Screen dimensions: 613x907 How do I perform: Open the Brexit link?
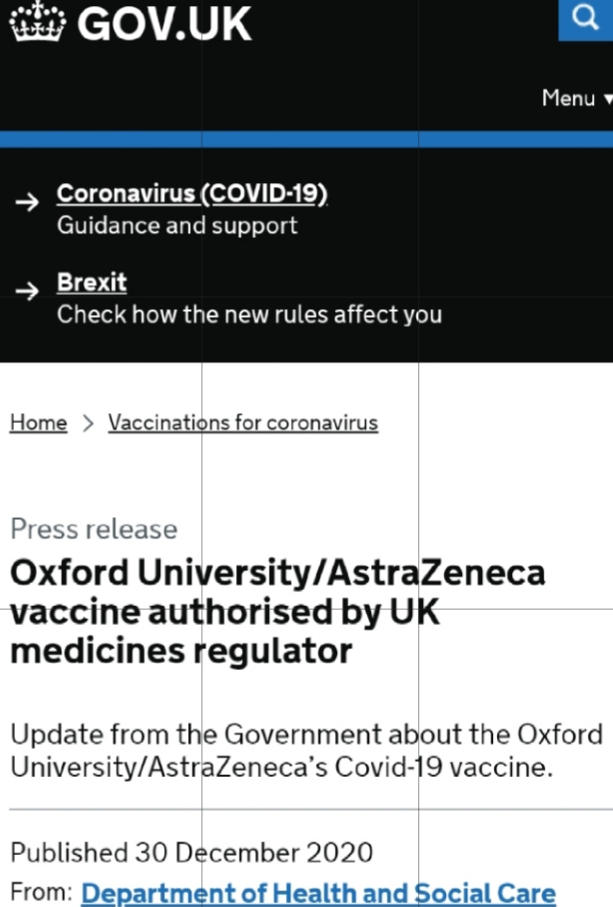pyautogui.click(x=92, y=283)
